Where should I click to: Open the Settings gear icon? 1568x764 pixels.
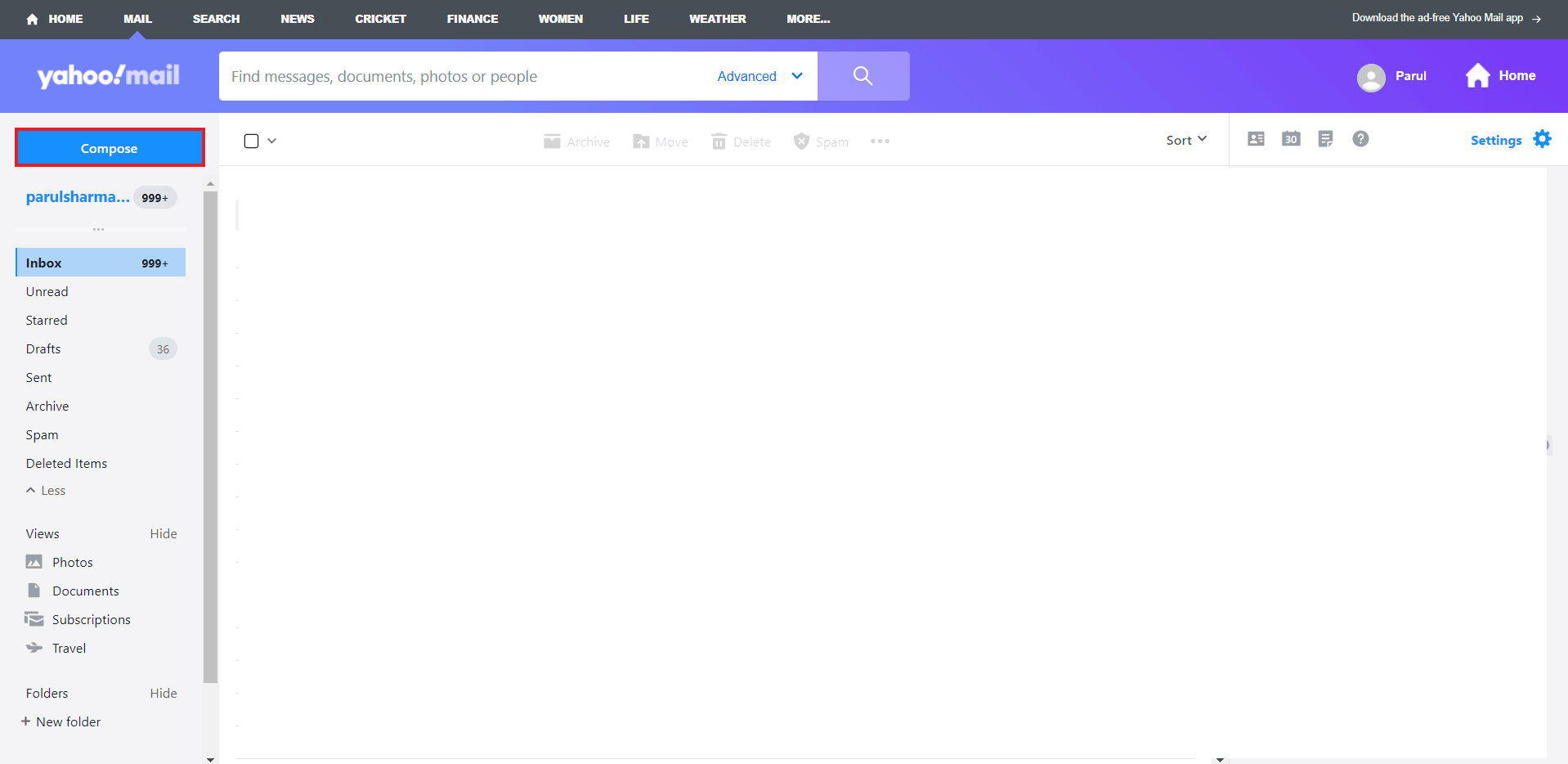pyautogui.click(x=1542, y=139)
